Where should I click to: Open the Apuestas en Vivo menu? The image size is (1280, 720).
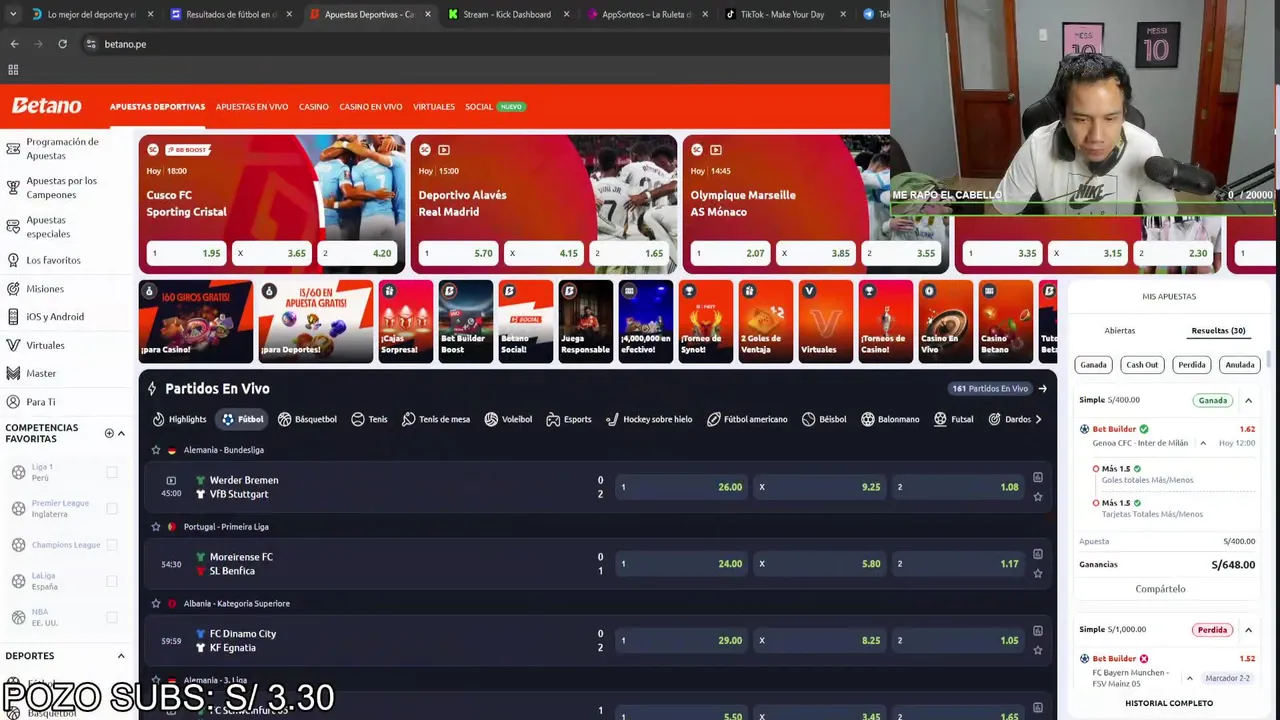(252, 107)
